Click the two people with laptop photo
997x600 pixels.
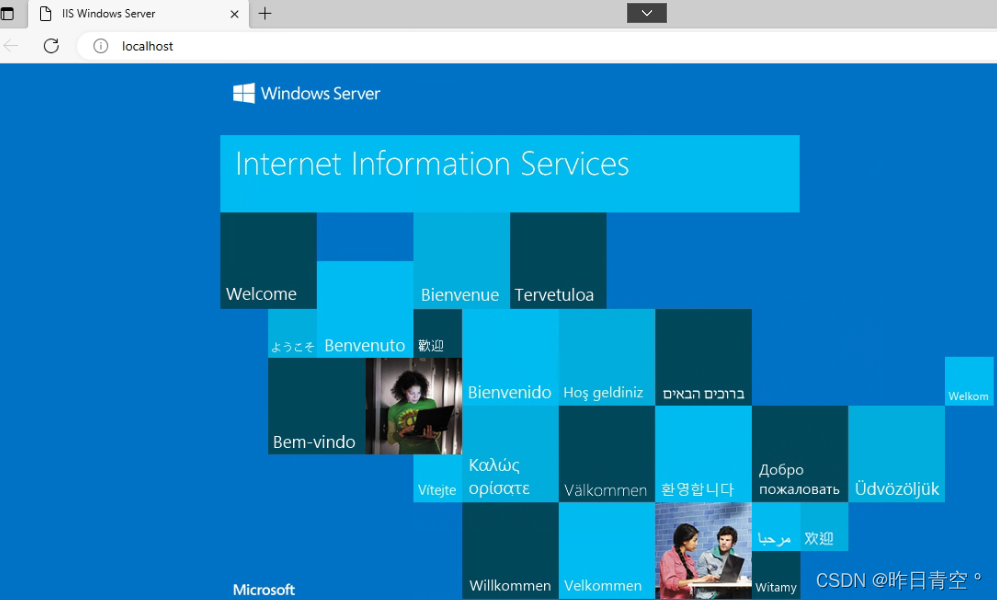(703, 550)
